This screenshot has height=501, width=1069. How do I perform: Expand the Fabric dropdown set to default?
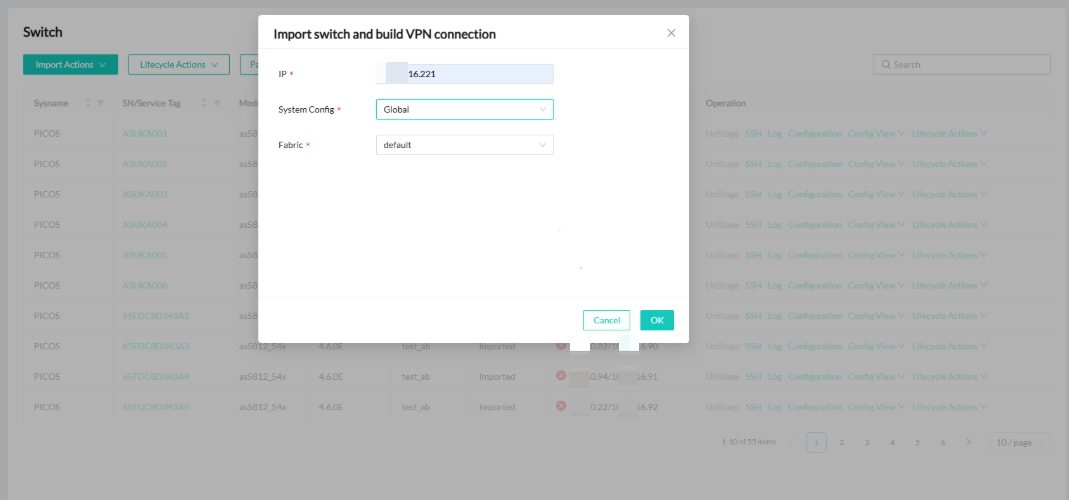[x=464, y=145]
